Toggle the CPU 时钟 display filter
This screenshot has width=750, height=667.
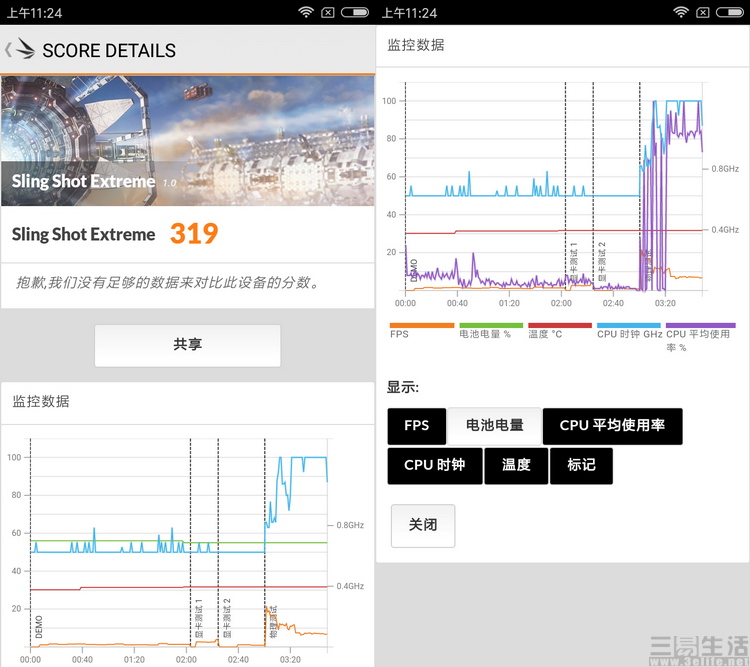(x=435, y=466)
